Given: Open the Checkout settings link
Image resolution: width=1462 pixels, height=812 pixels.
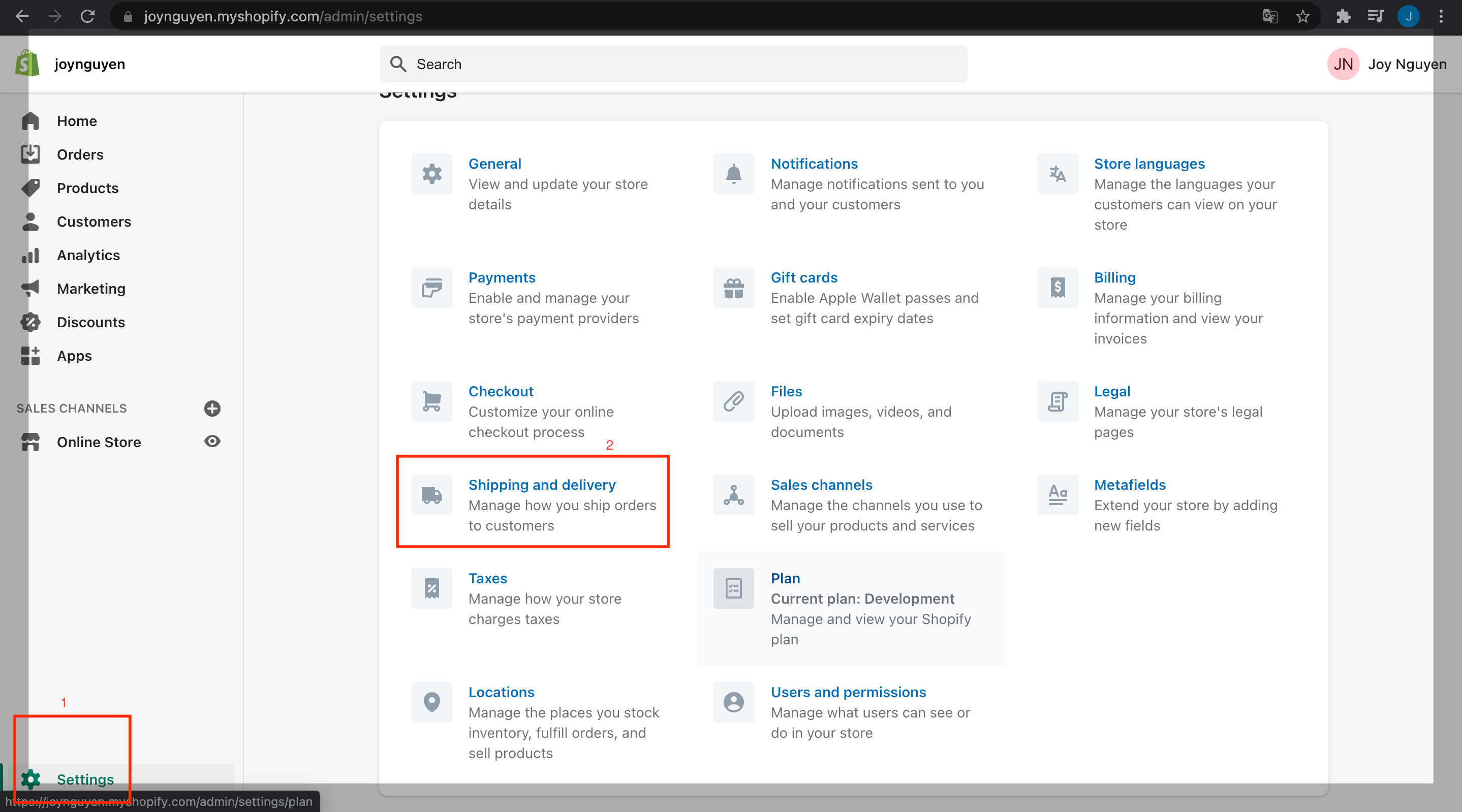Looking at the screenshot, I should coord(501,391).
